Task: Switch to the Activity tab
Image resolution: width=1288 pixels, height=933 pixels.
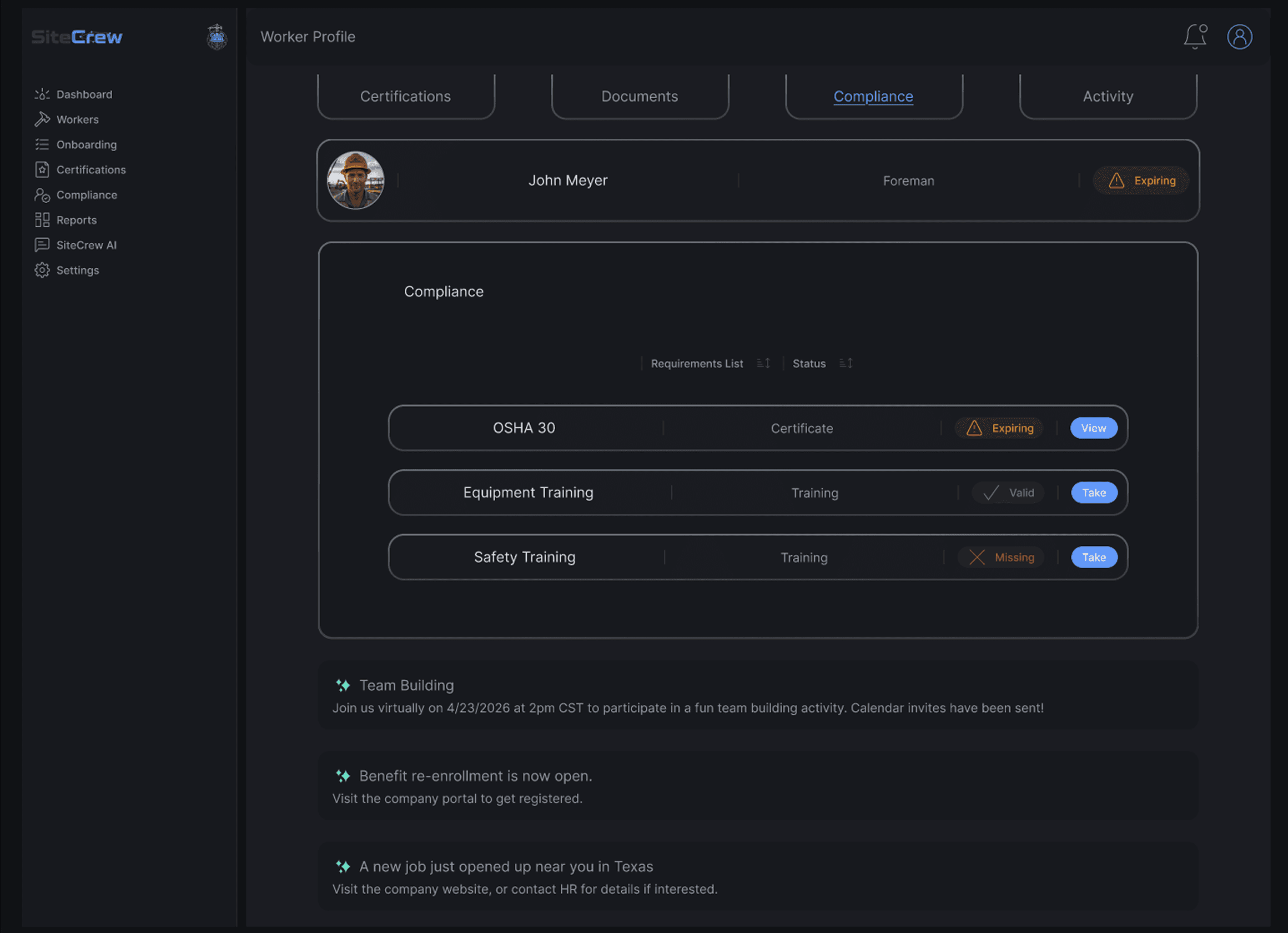Action: tap(1108, 96)
